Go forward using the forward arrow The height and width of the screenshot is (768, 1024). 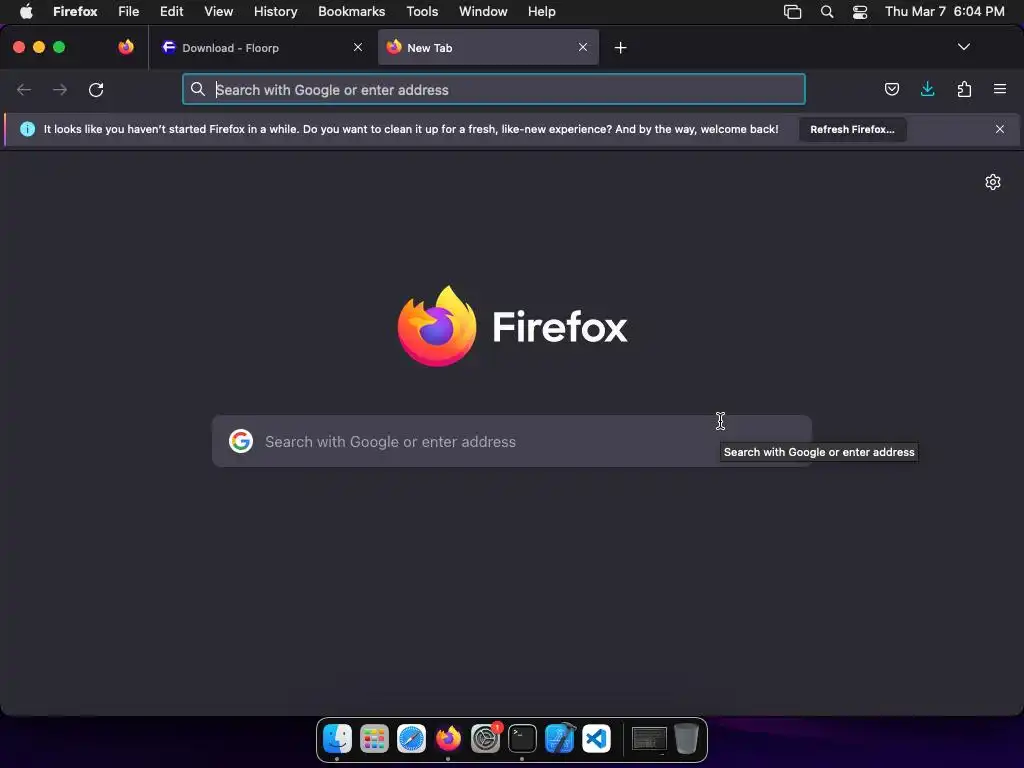60,89
